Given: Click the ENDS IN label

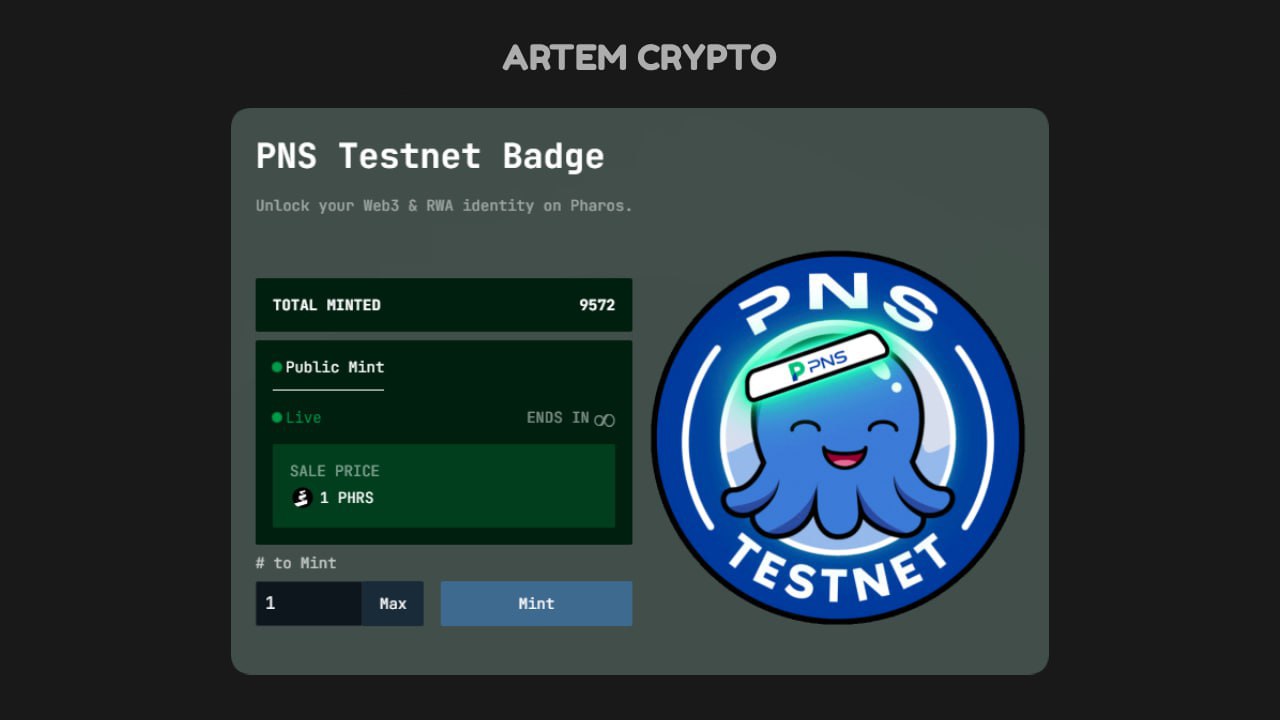Looking at the screenshot, I should (558, 418).
